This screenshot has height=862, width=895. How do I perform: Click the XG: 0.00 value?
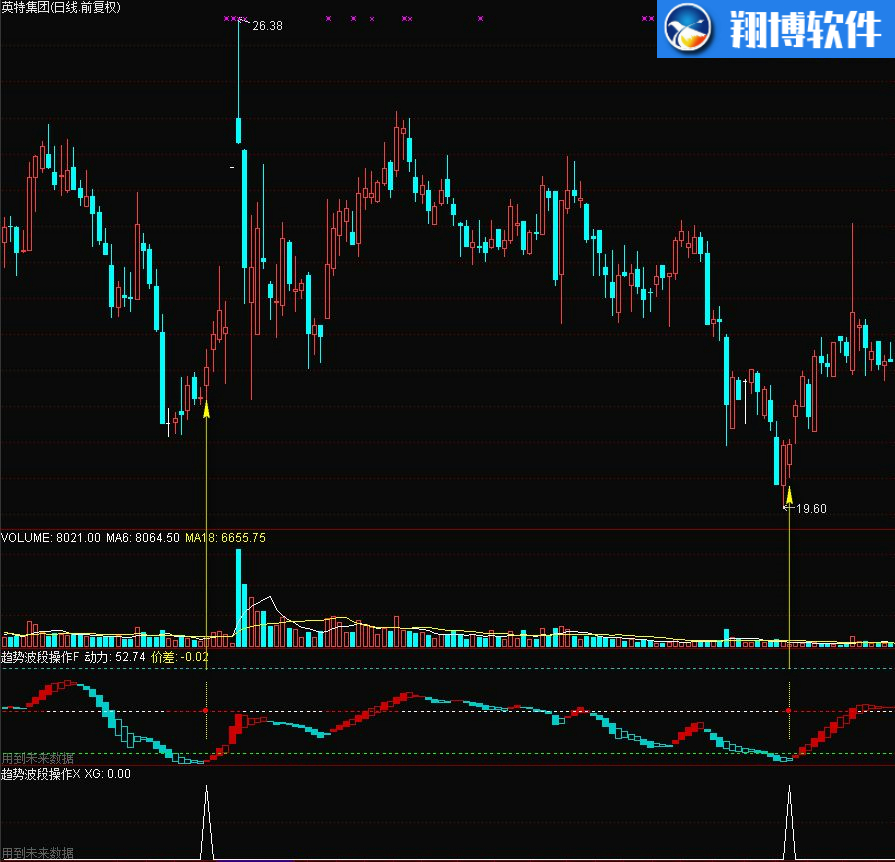point(108,774)
